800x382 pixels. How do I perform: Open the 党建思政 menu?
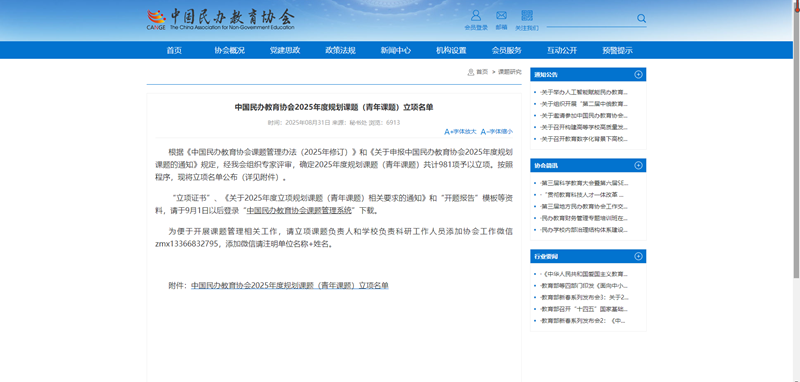285,50
